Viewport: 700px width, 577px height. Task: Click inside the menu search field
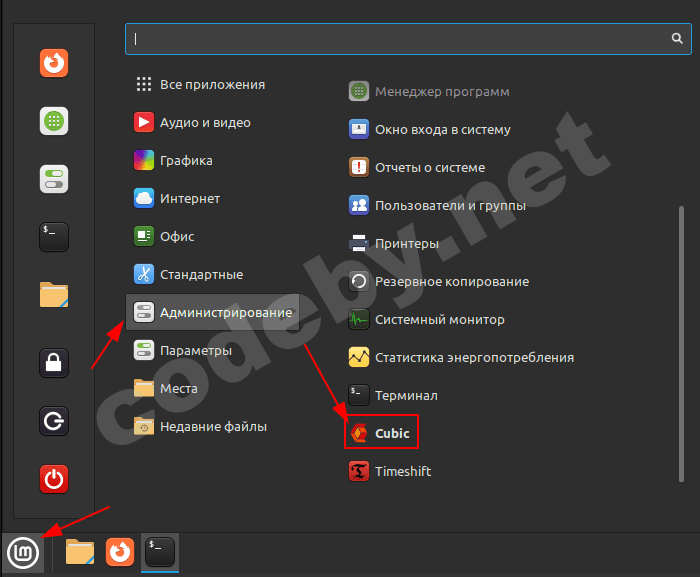(x=408, y=39)
